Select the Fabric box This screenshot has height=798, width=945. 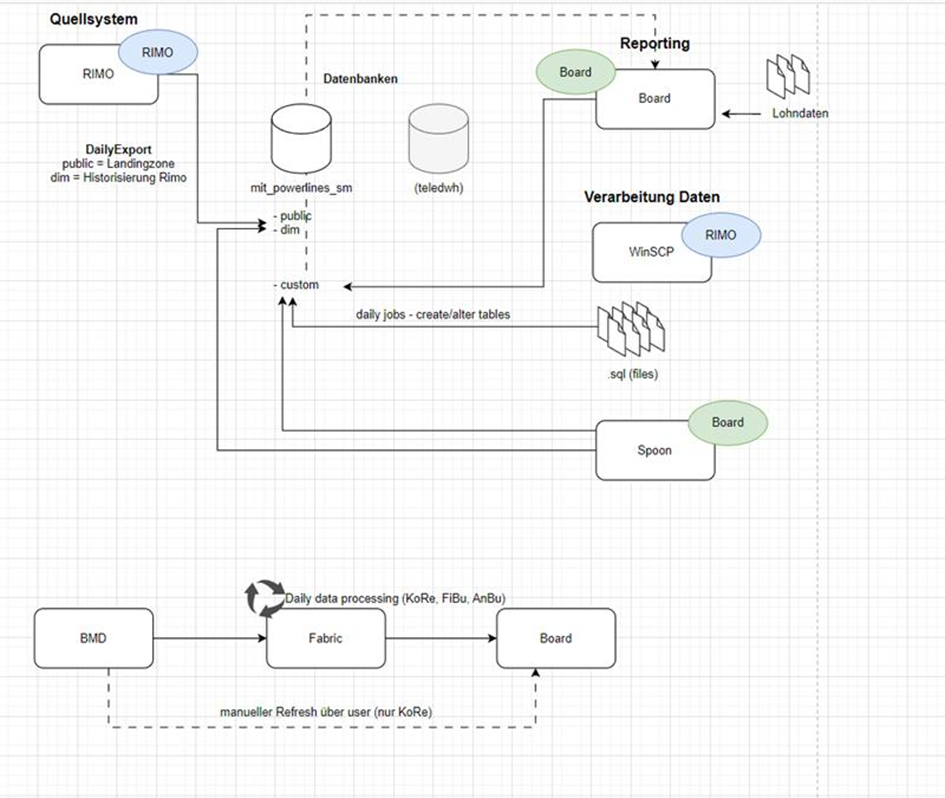pyautogui.click(x=325, y=638)
